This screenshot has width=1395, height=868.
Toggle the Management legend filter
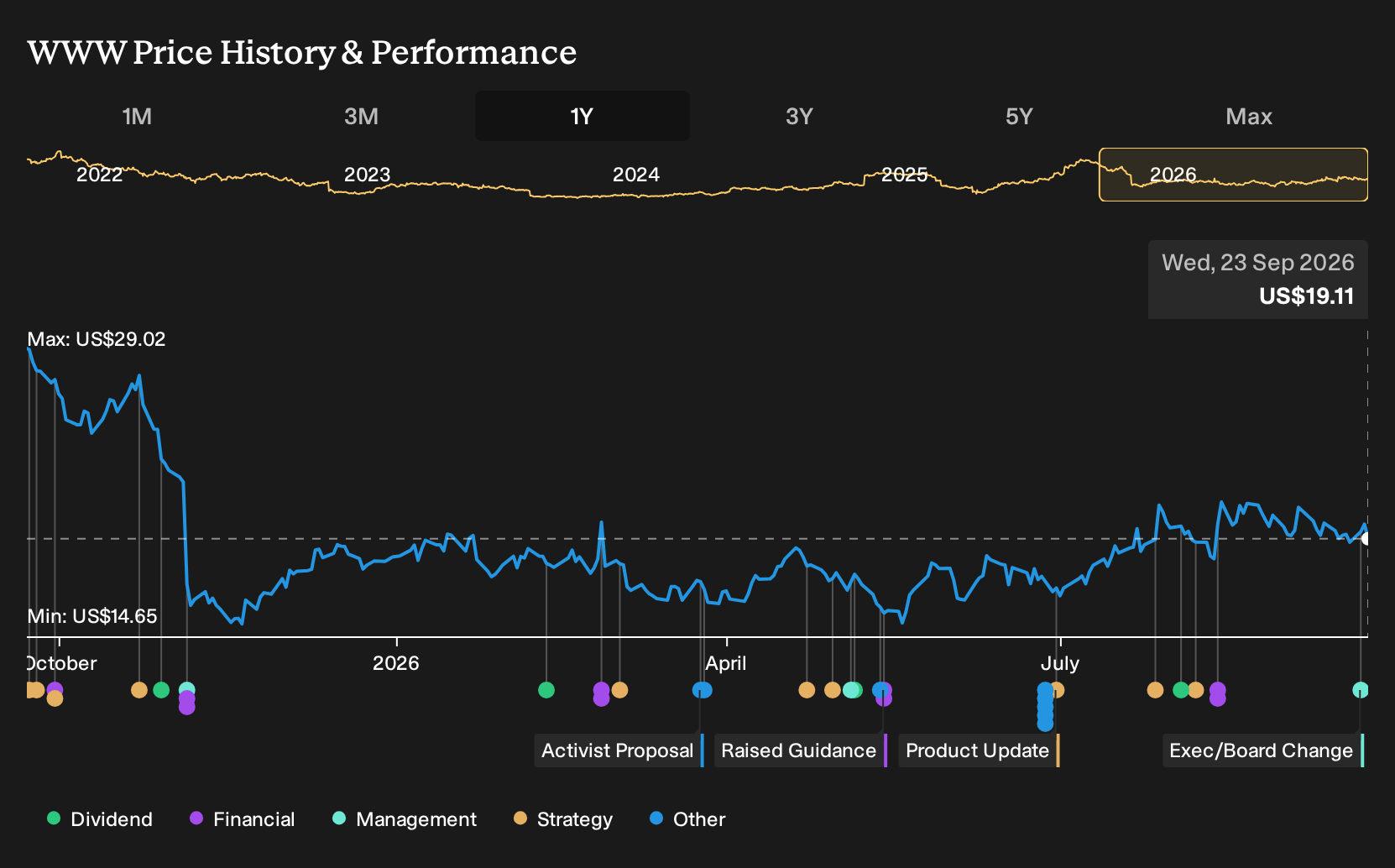(x=405, y=819)
